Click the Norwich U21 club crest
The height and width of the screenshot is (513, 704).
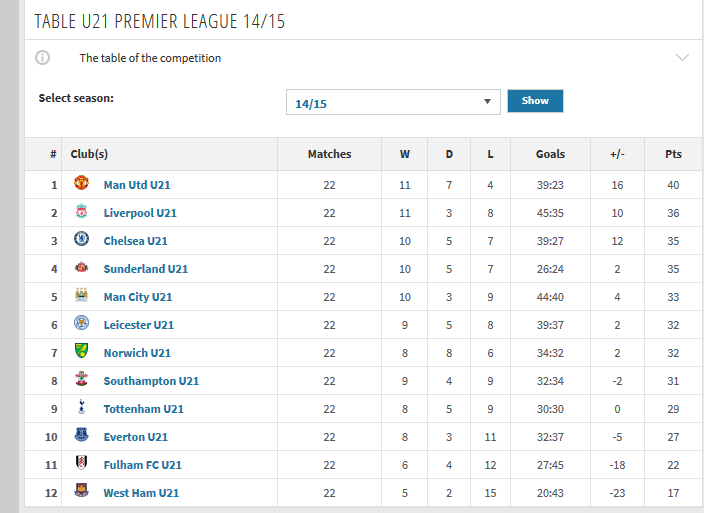click(x=81, y=351)
